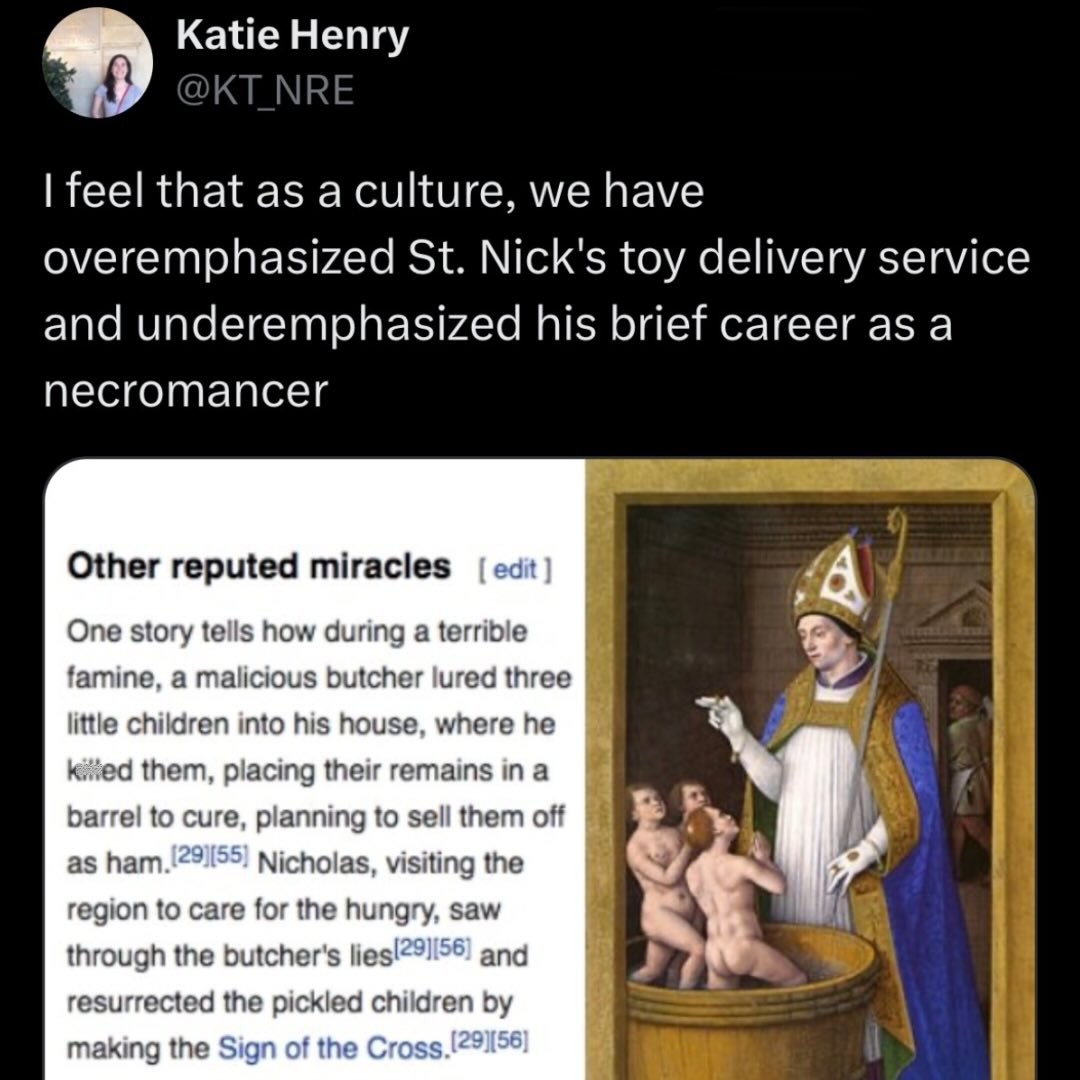Open Katie Henry's profile picture

point(97,65)
